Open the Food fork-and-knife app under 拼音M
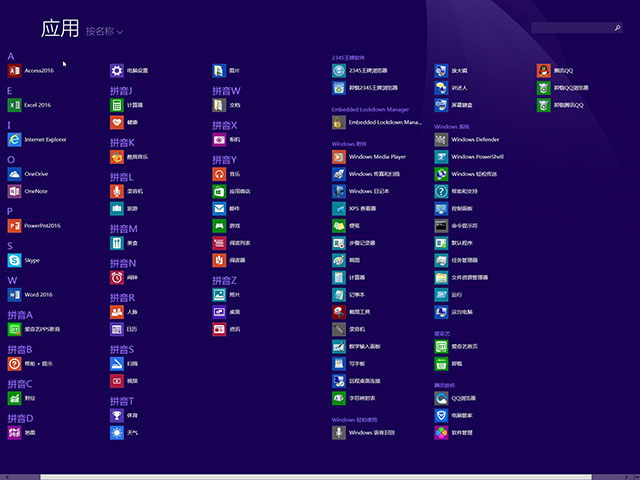 [124, 243]
